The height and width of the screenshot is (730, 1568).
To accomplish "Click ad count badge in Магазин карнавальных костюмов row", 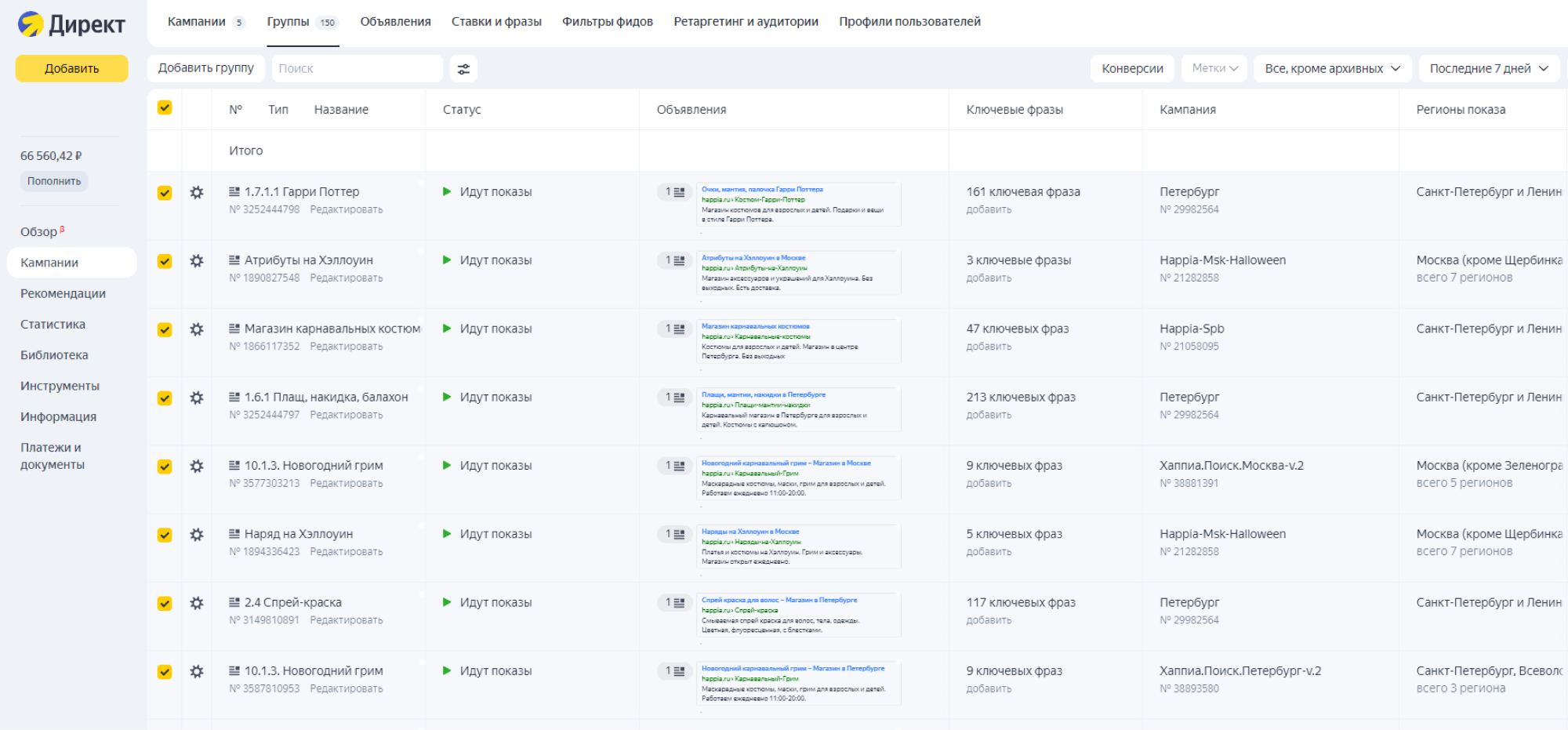I will coord(674,329).
